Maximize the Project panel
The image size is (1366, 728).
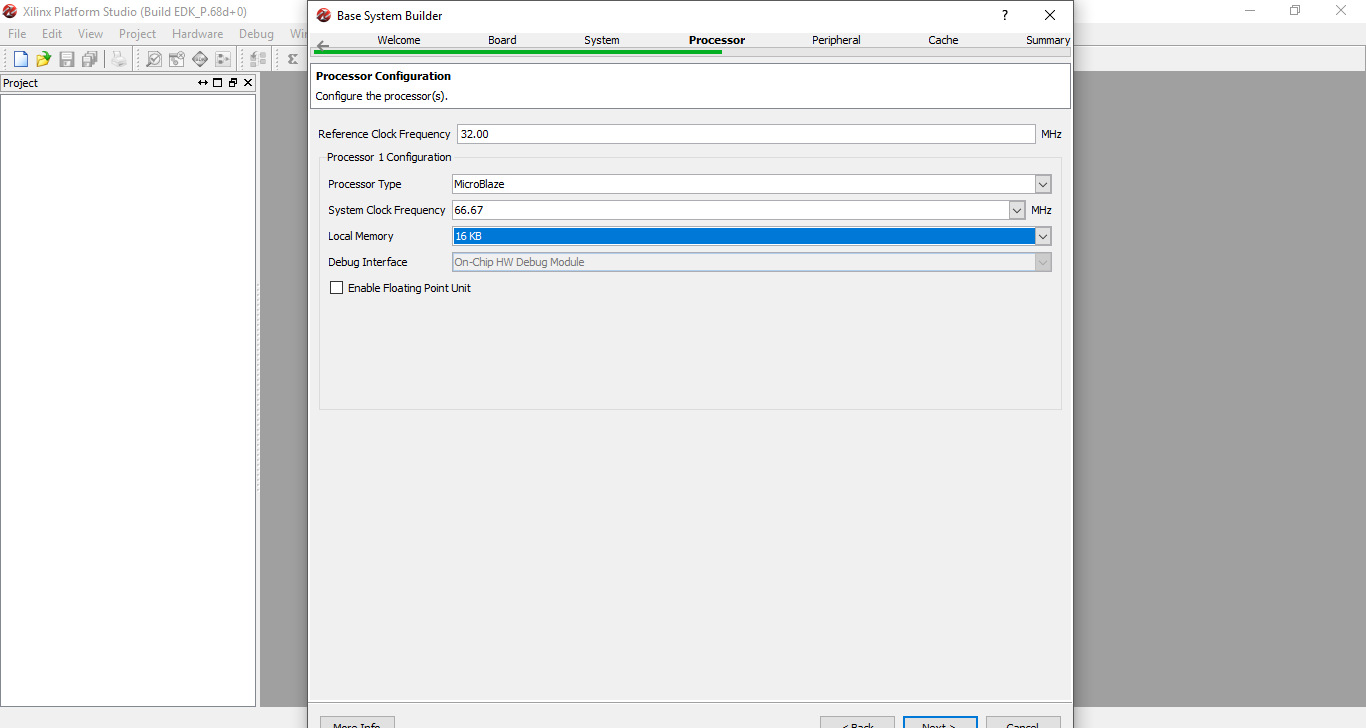[x=218, y=83]
